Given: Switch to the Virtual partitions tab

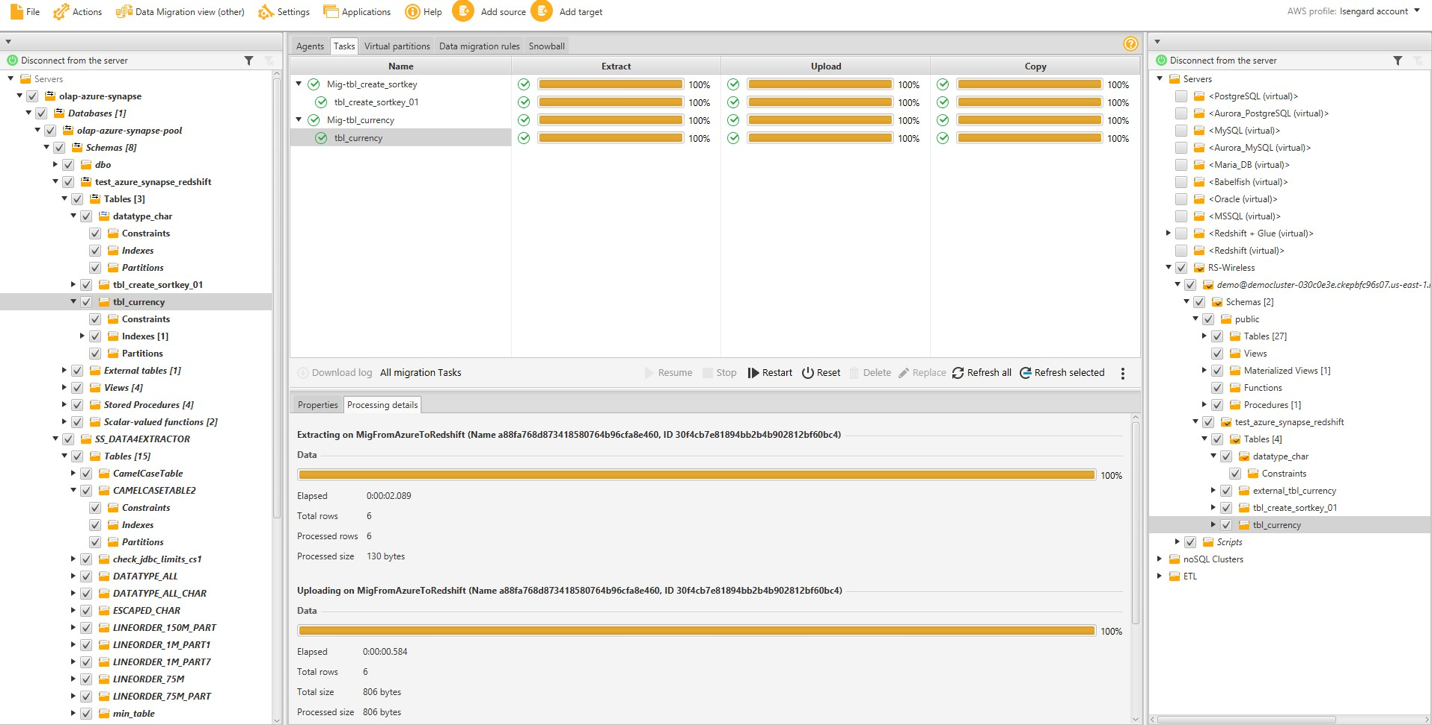Looking at the screenshot, I should point(397,46).
